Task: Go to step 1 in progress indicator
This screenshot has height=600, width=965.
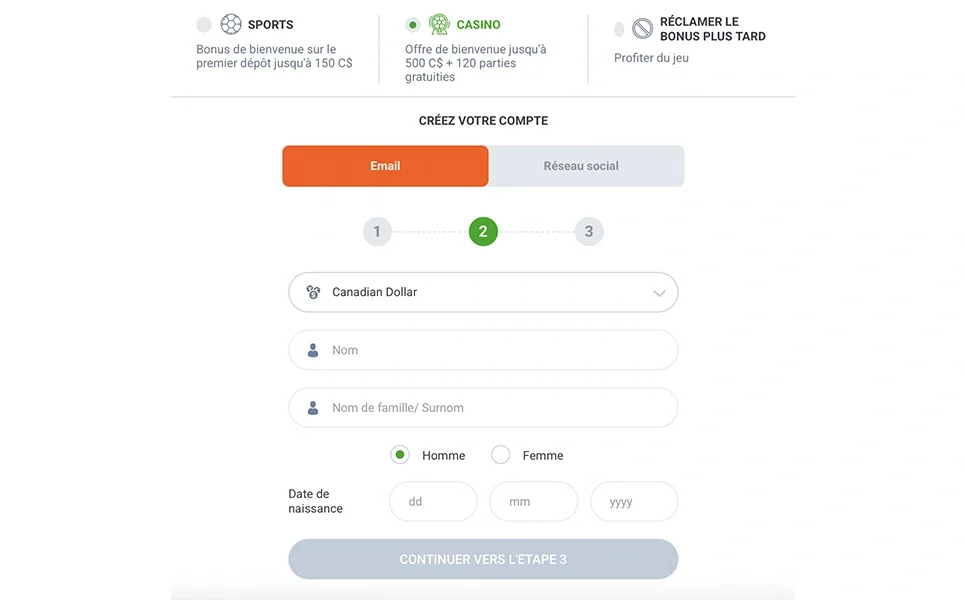Action: click(x=377, y=232)
